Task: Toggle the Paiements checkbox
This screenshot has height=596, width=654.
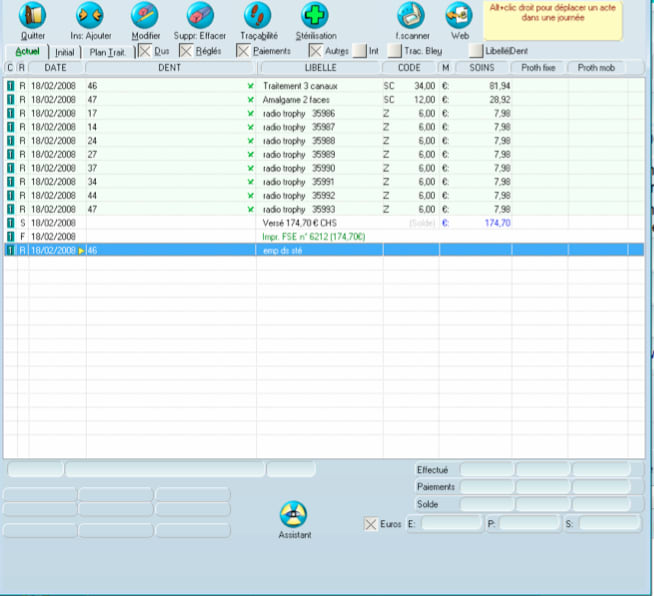Action: (x=243, y=50)
